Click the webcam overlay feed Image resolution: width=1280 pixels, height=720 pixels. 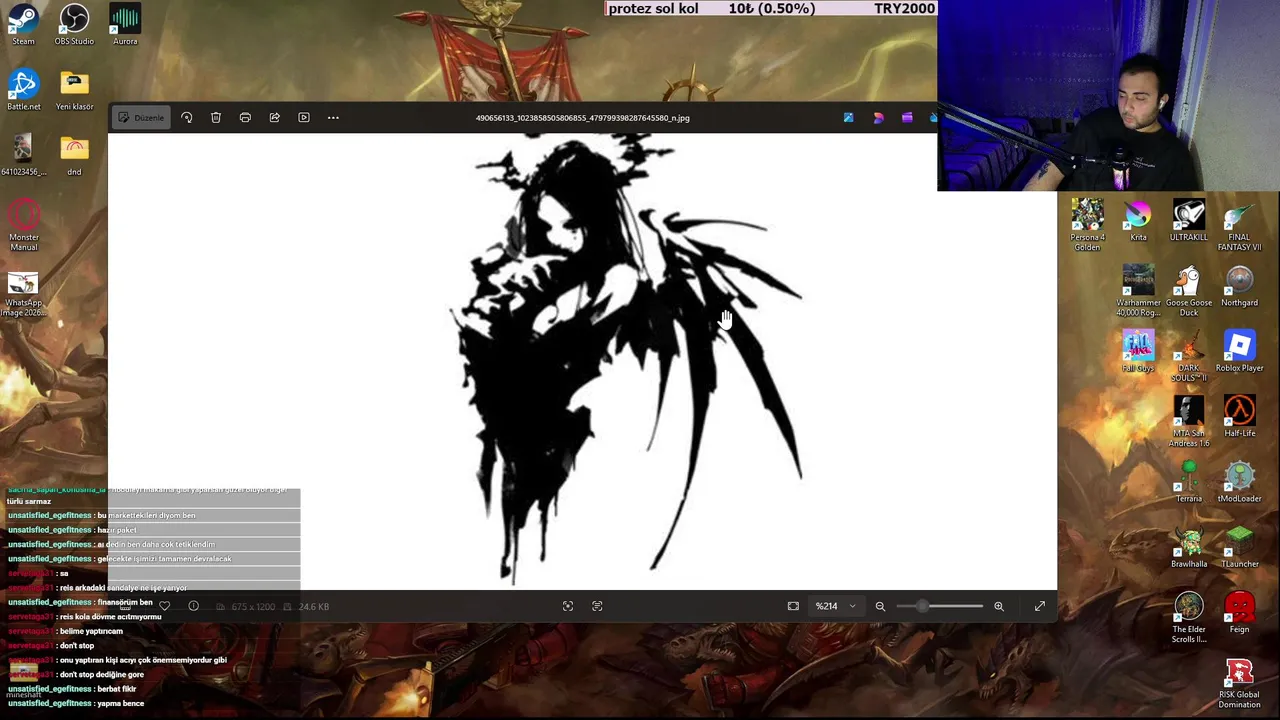tap(1108, 95)
